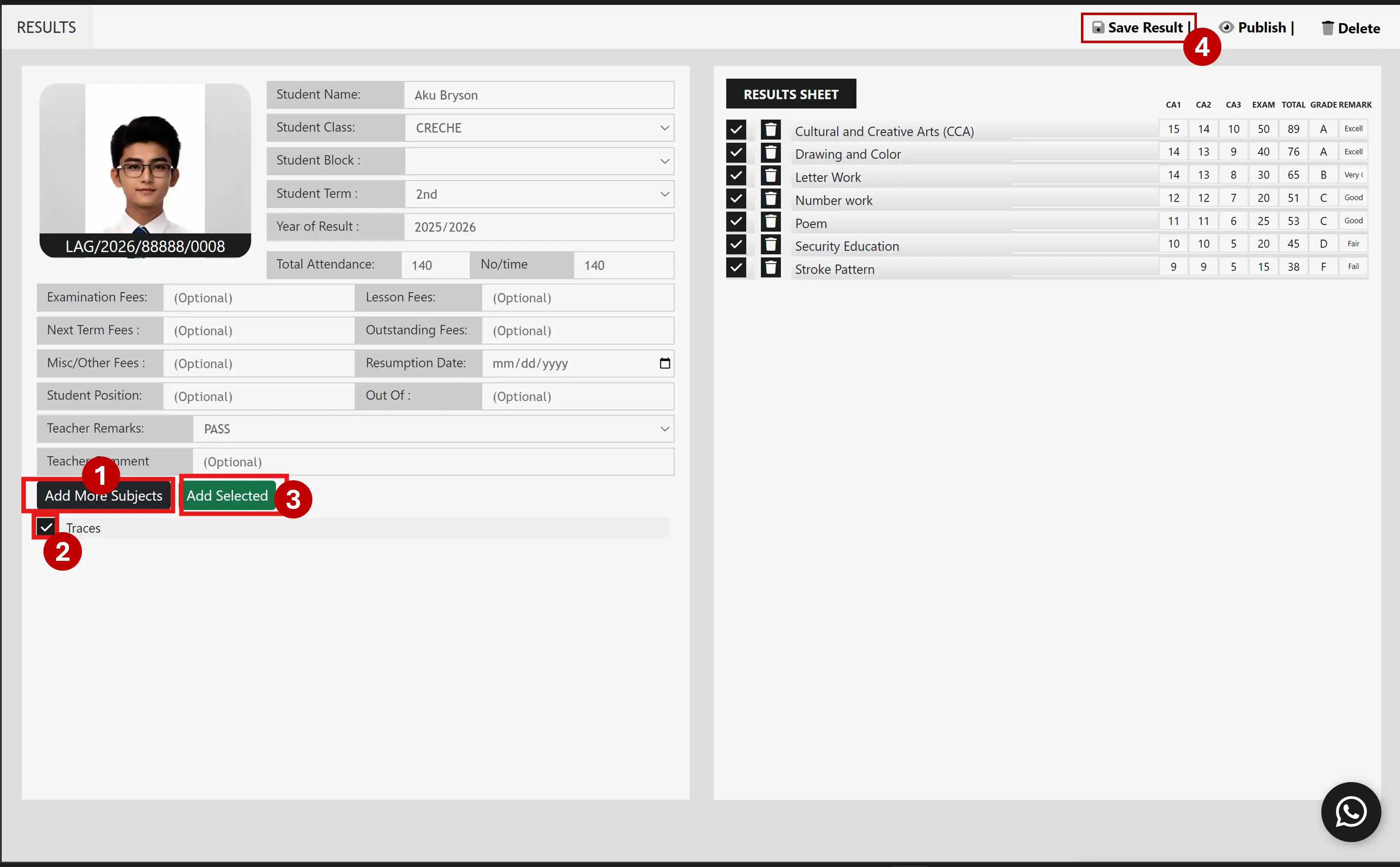Delete the Poem subject row
The image size is (1400, 867).
tap(771, 221)
